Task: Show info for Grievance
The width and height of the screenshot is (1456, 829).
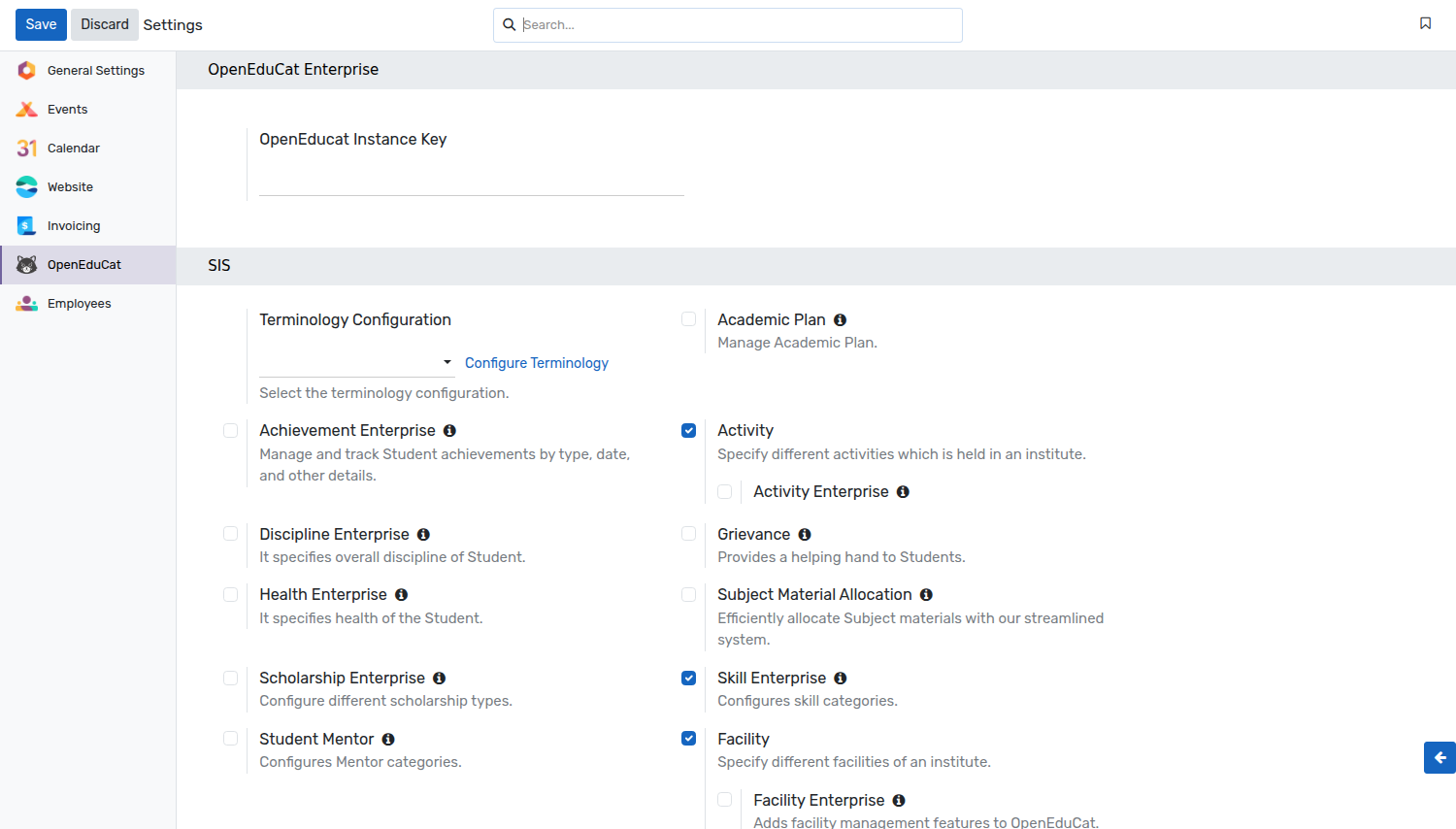Action: (x=805, y=535)
